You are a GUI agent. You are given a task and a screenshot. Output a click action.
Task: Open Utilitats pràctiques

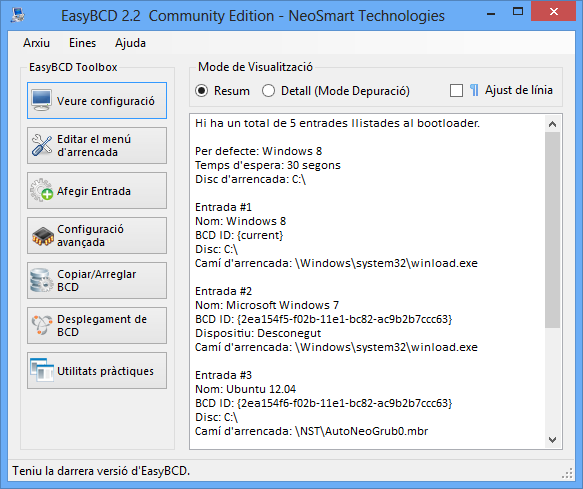point(97,371)
